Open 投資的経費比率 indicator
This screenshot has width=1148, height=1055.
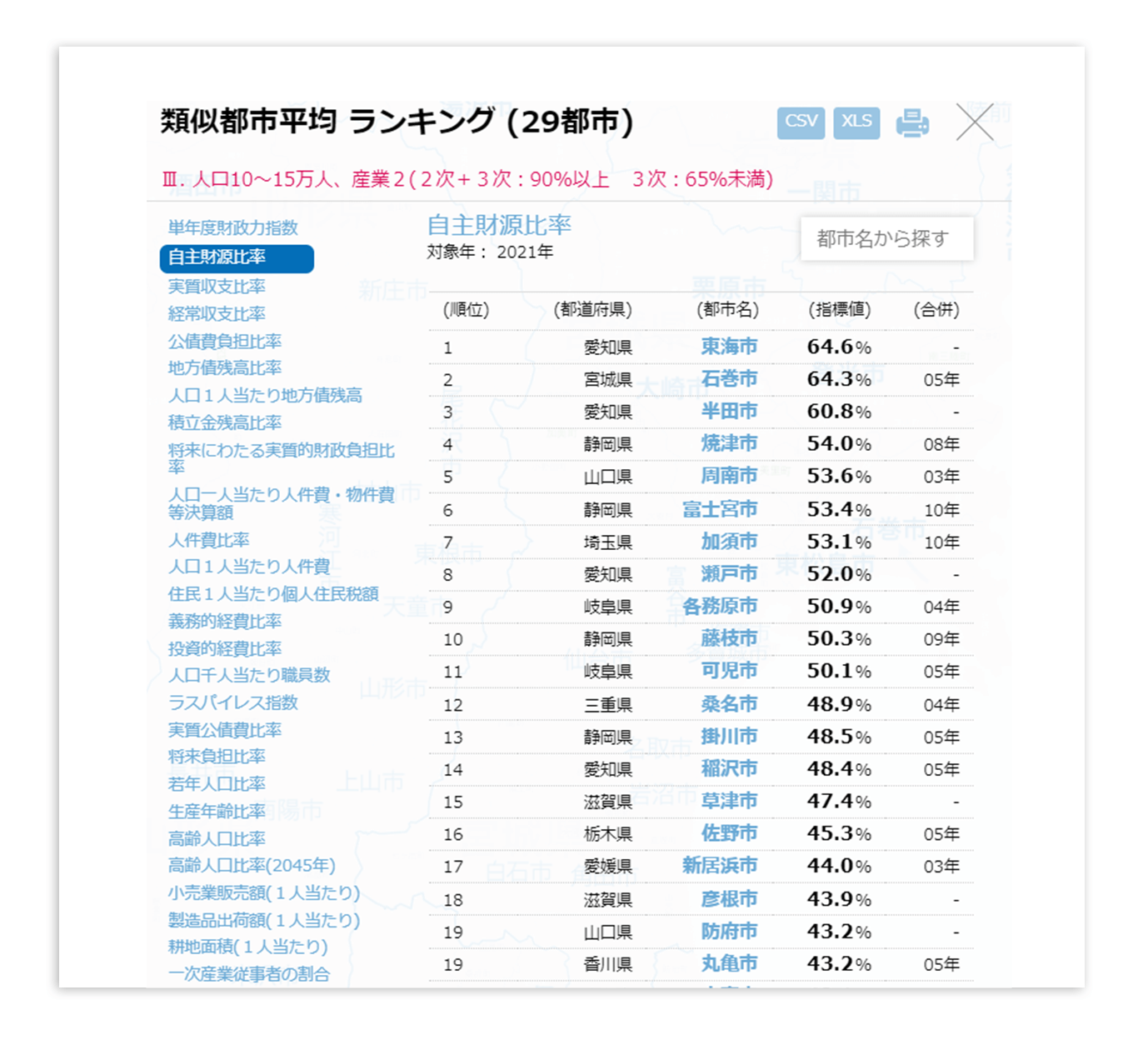(225, 649)
